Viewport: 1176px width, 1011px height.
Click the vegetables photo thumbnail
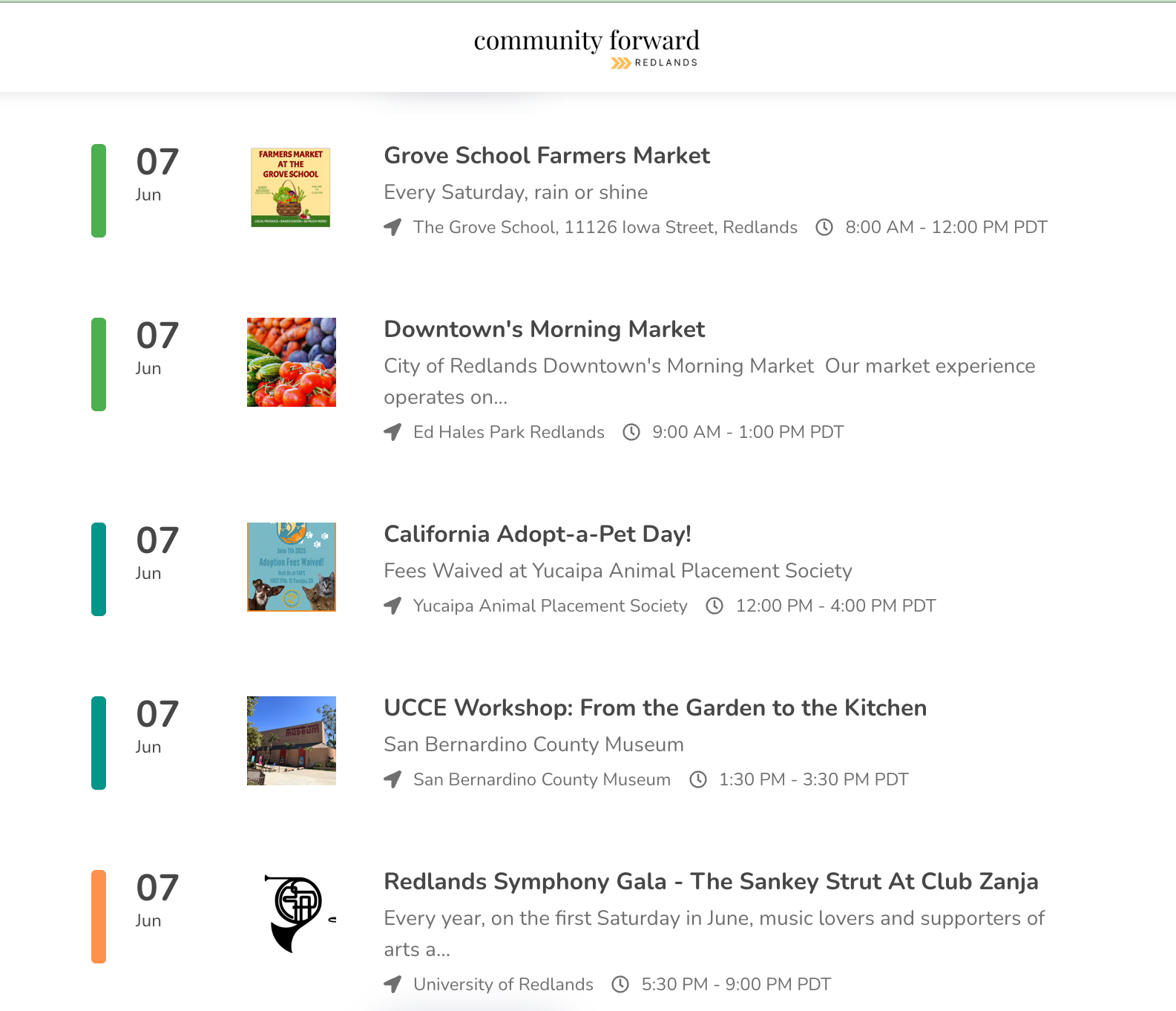coord(292,362)
